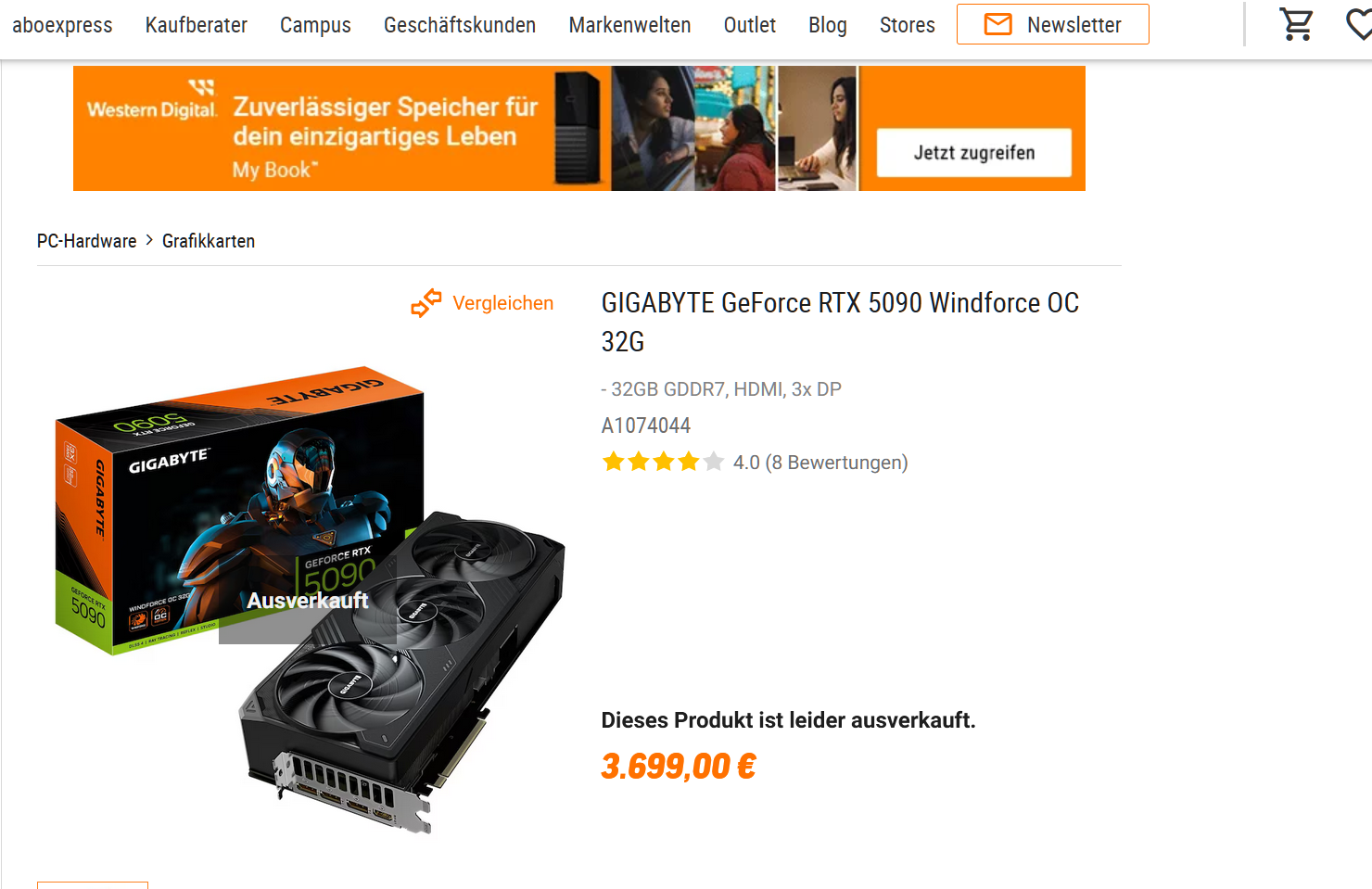The height and width of the screenshot is (889, 1372).
Task: Open the aboexpress menu item
Action: [x=62, y=25]
